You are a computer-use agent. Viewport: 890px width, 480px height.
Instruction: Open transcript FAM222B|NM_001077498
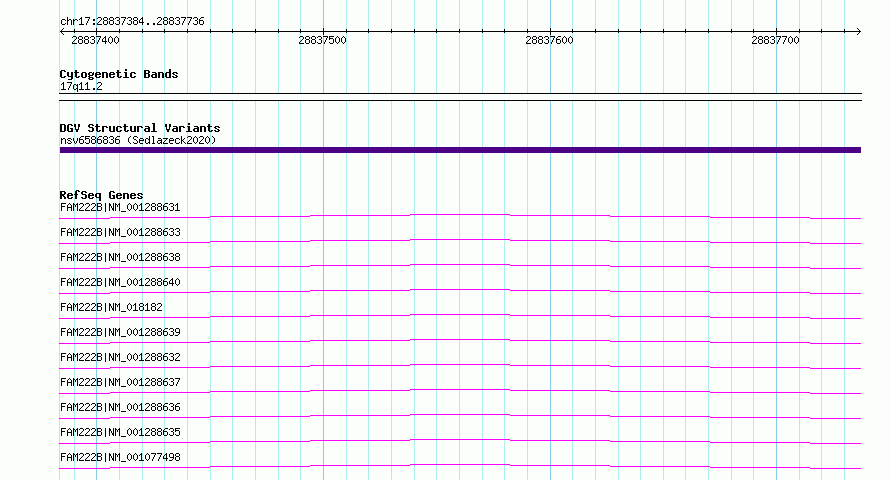coord(120,457)
